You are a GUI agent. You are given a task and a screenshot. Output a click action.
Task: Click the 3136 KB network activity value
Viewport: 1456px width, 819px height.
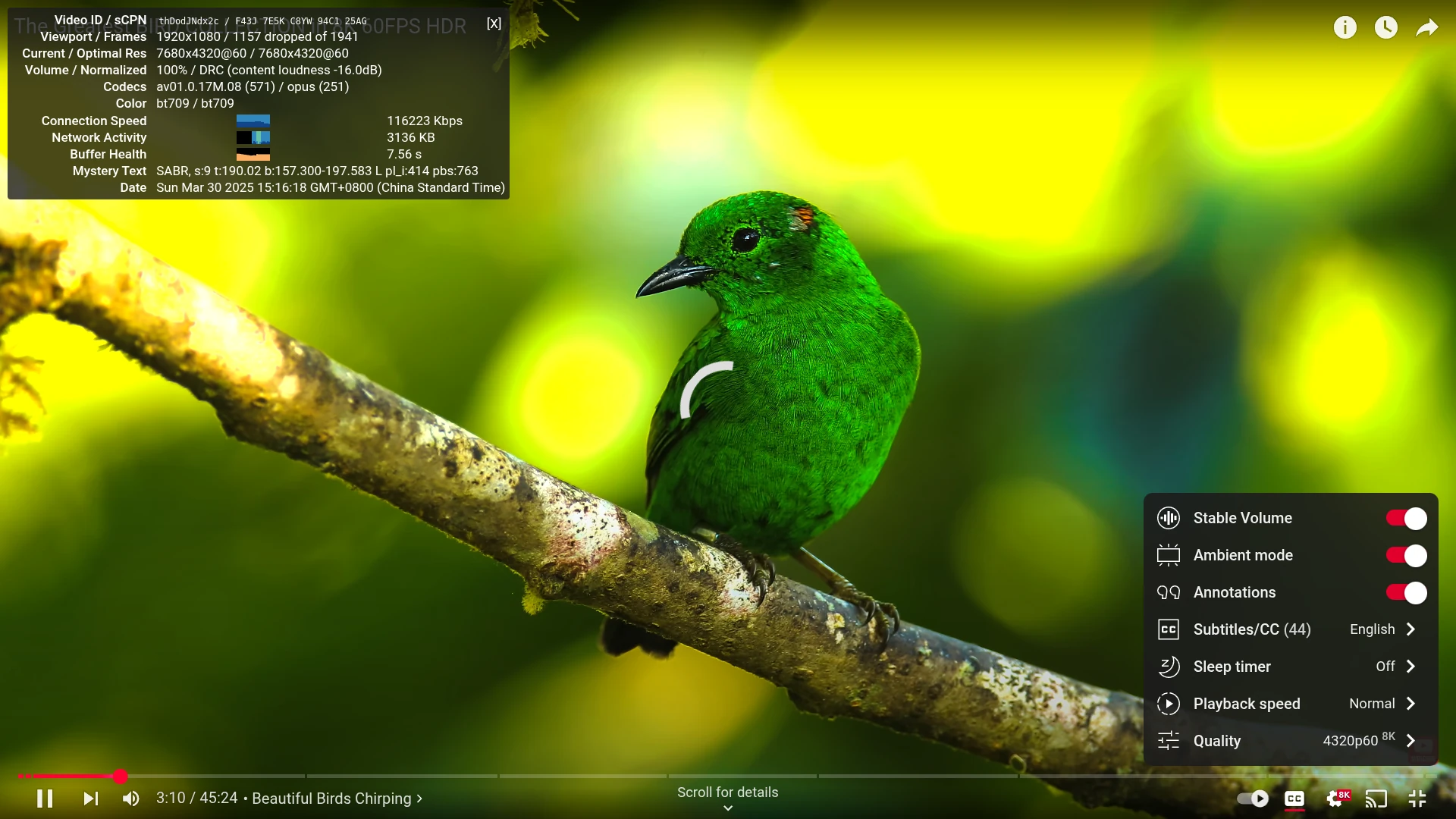pyautogui.click(x=411, y=137)
